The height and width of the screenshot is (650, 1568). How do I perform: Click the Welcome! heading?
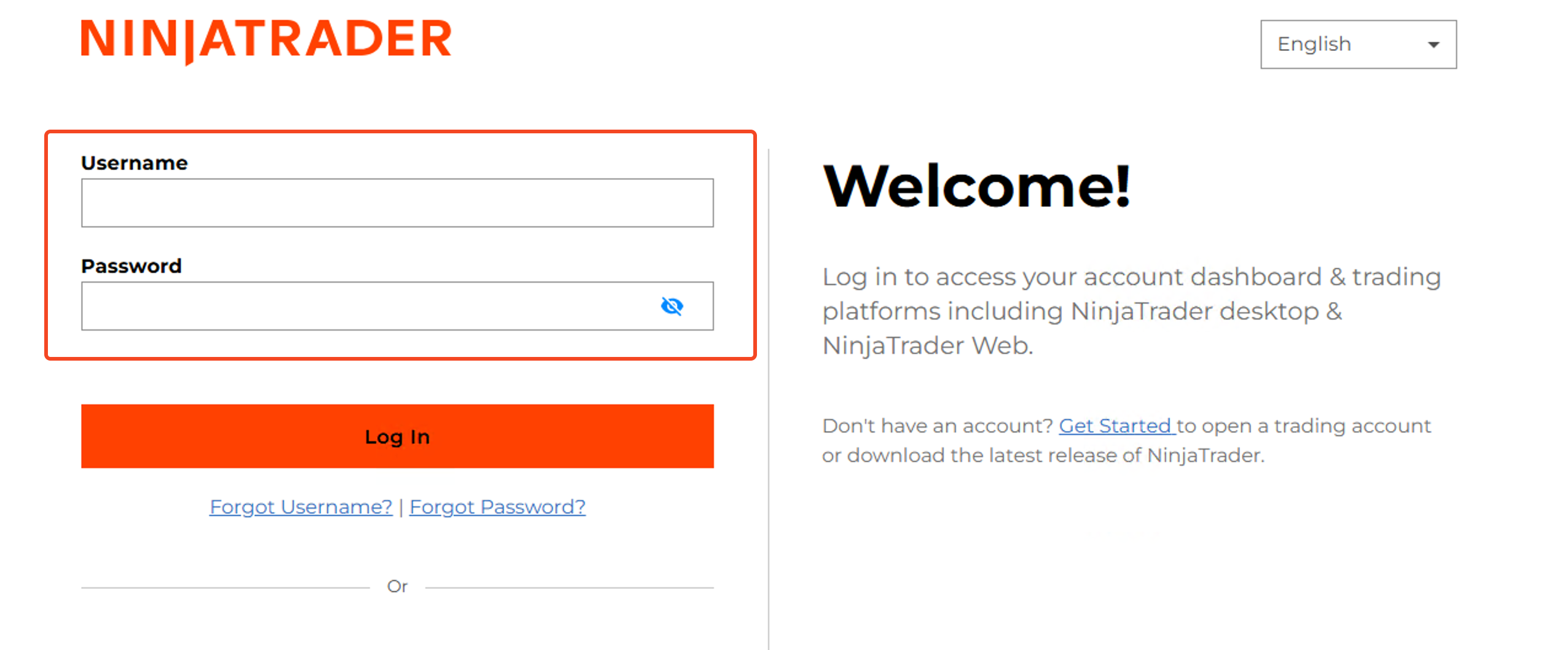[976, 186]
